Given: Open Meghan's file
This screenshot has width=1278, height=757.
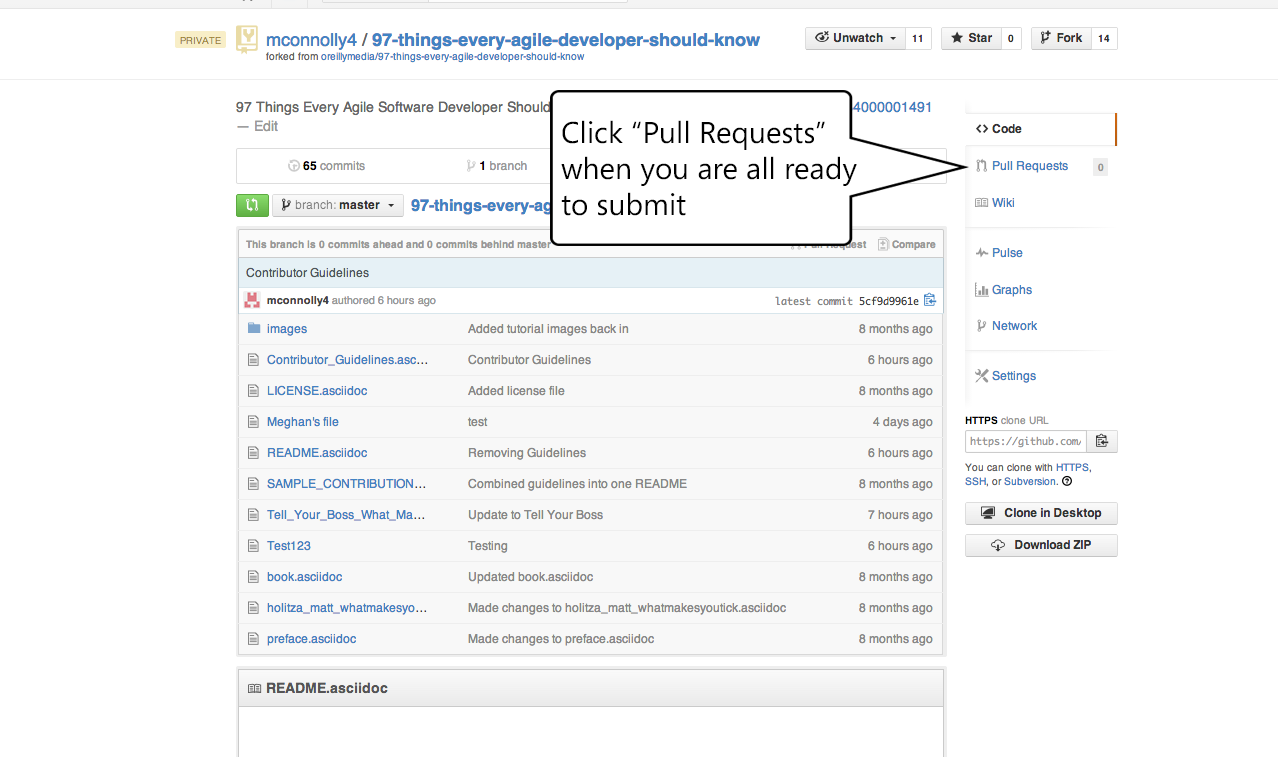Looking at the screenshot, I should [x=303, y=422].
